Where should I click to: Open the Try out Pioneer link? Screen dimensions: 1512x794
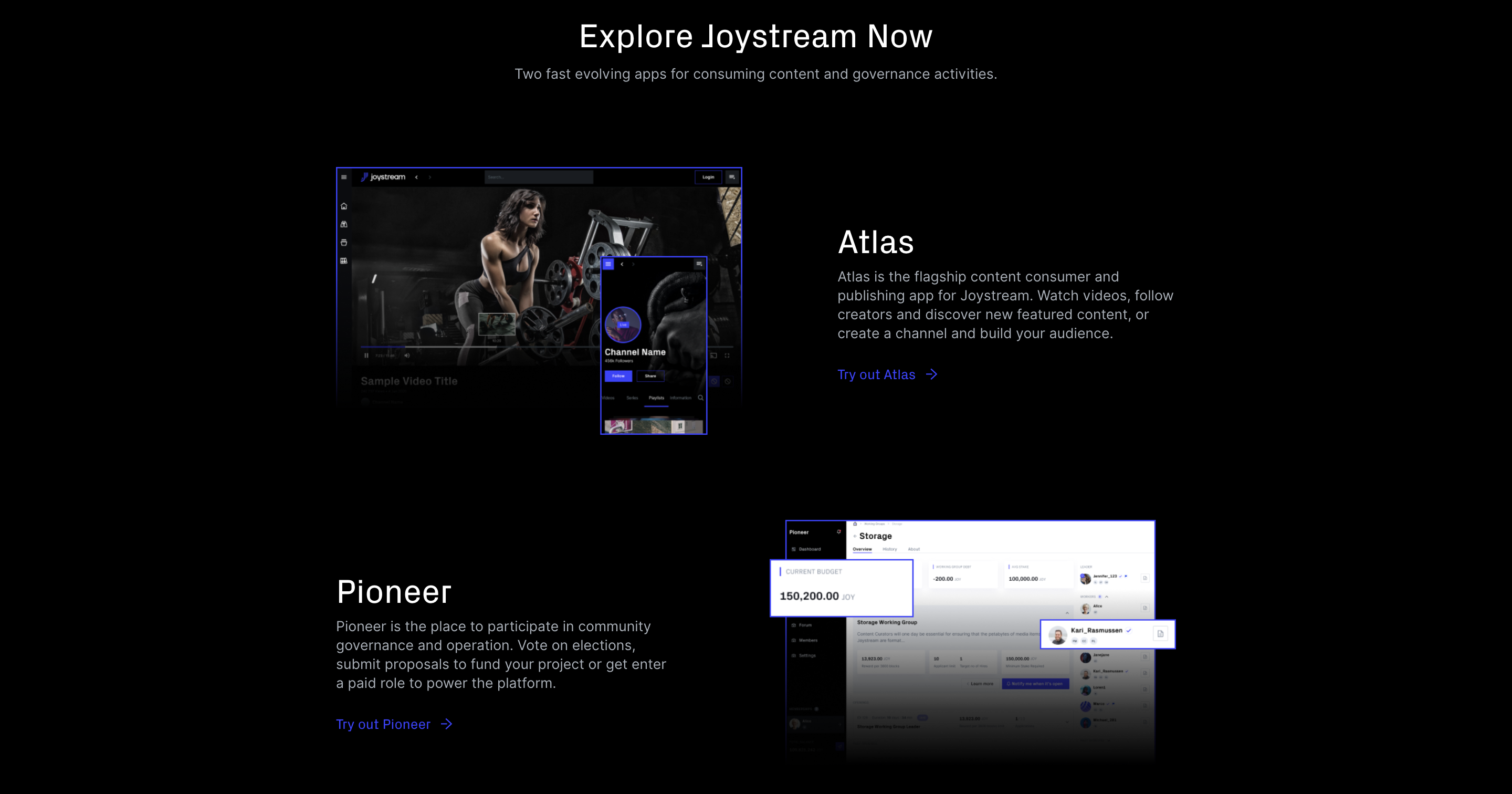click(394, 724)
